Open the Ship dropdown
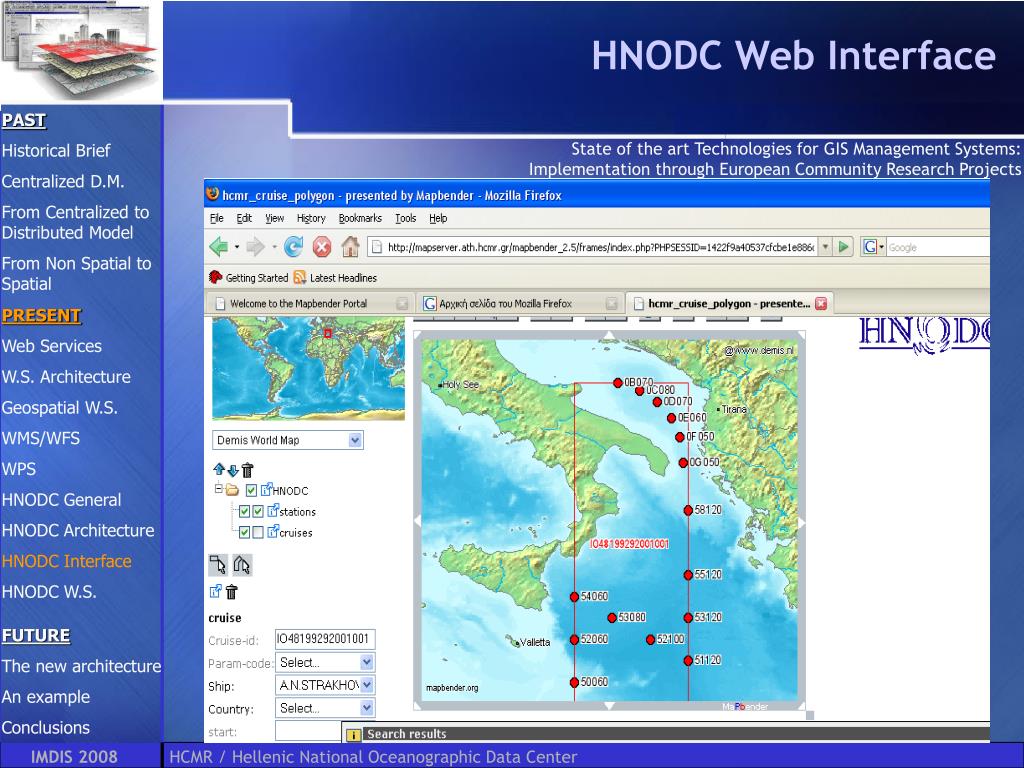 (366, 685)
